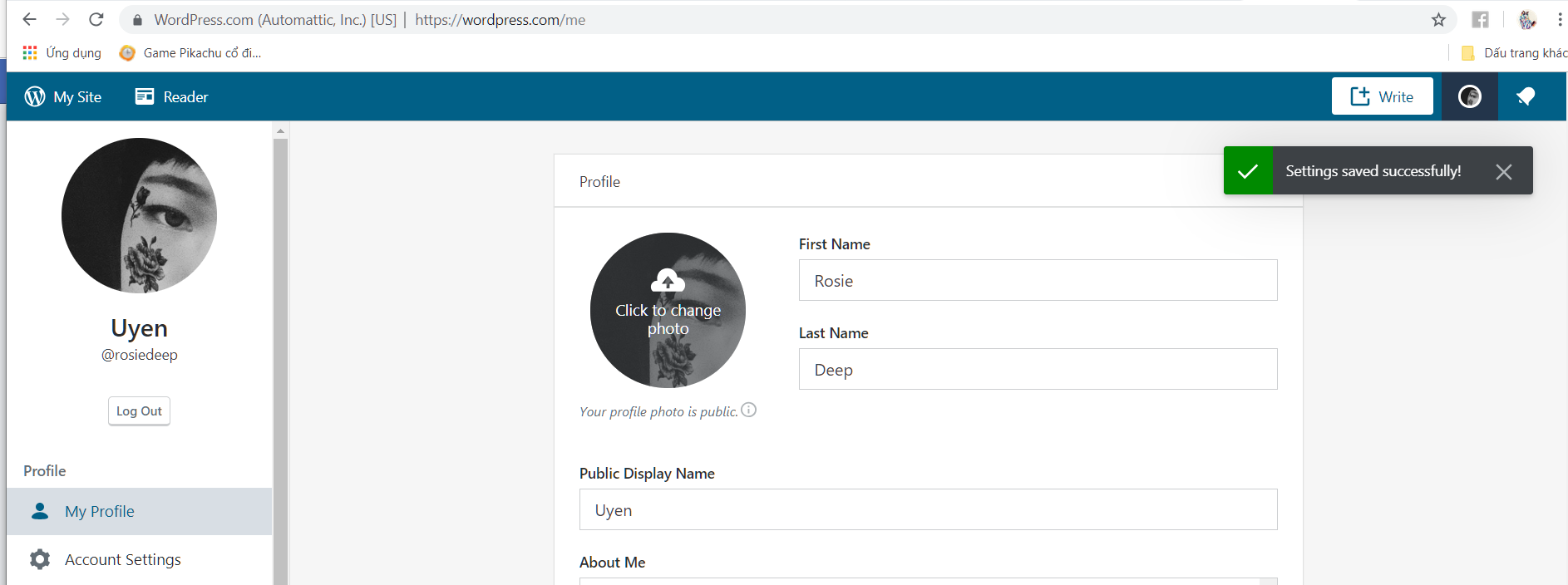Click the First Name field containing Rosie
1568x585 pixels.
pyautogui.click(x=1038, y=281)
